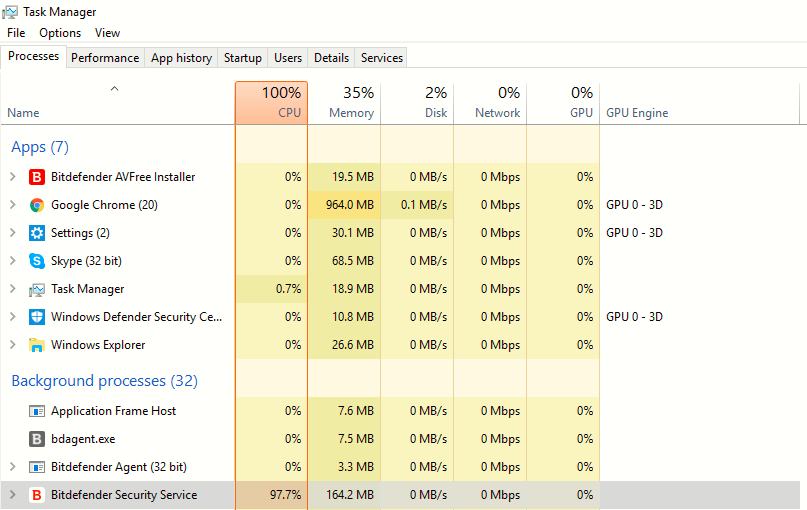
Task: Select the Bitdefender Agent (32 bit) row
Action: [x=118, y=467]
